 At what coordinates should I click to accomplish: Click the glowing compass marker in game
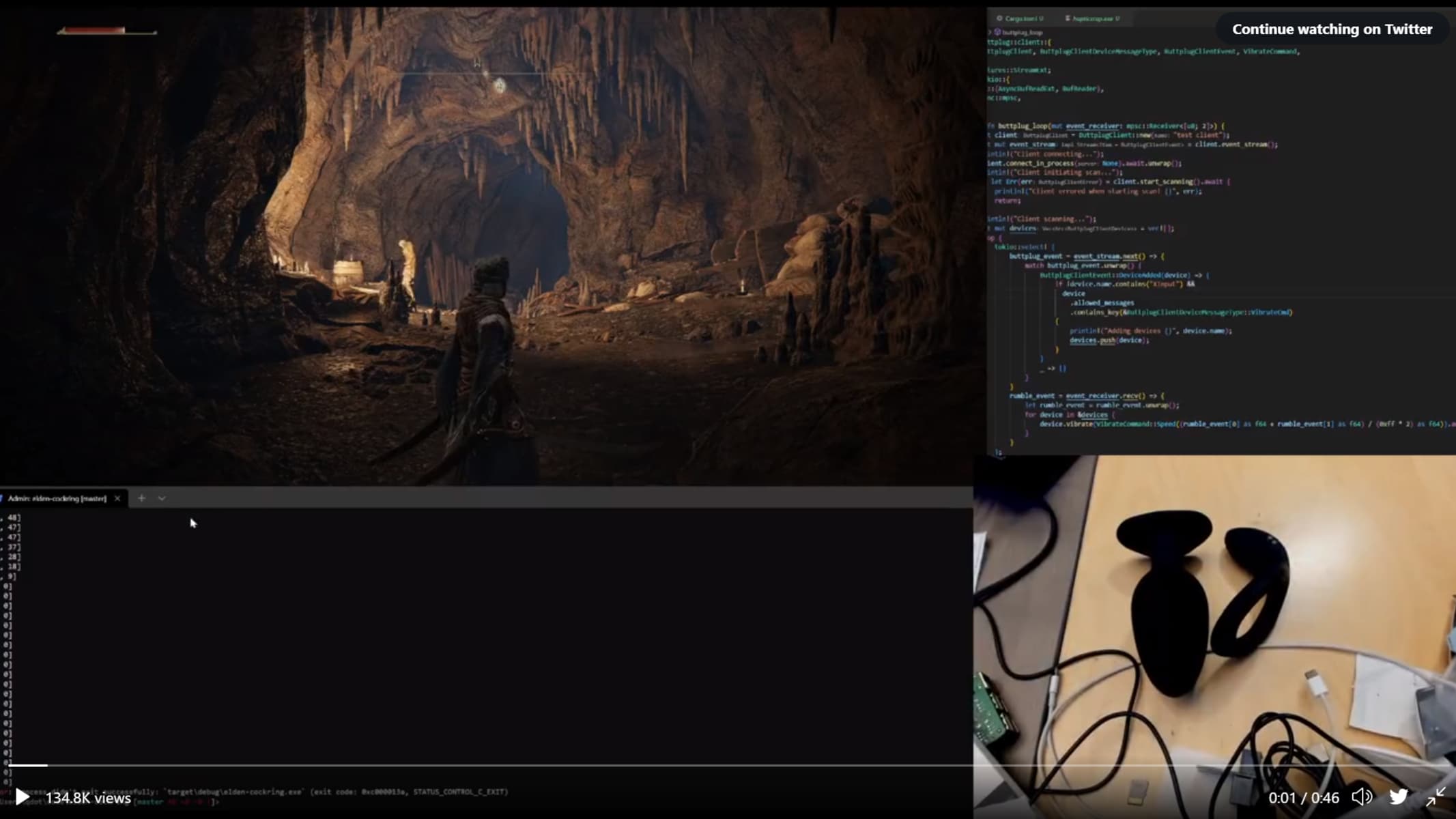click(499, 85)
